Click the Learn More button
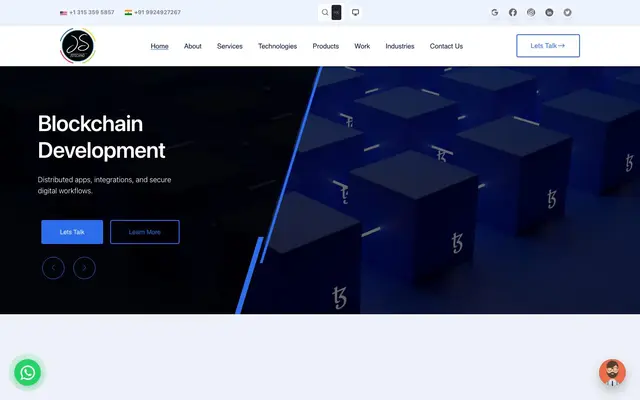The height and width of the screenshot is (400, 640). [145, 232]
